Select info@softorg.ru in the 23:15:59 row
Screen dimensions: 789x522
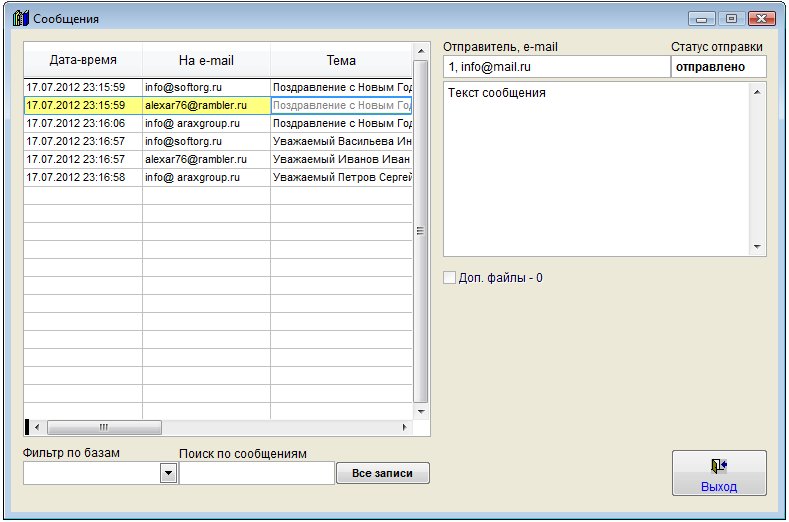point(206,87)
